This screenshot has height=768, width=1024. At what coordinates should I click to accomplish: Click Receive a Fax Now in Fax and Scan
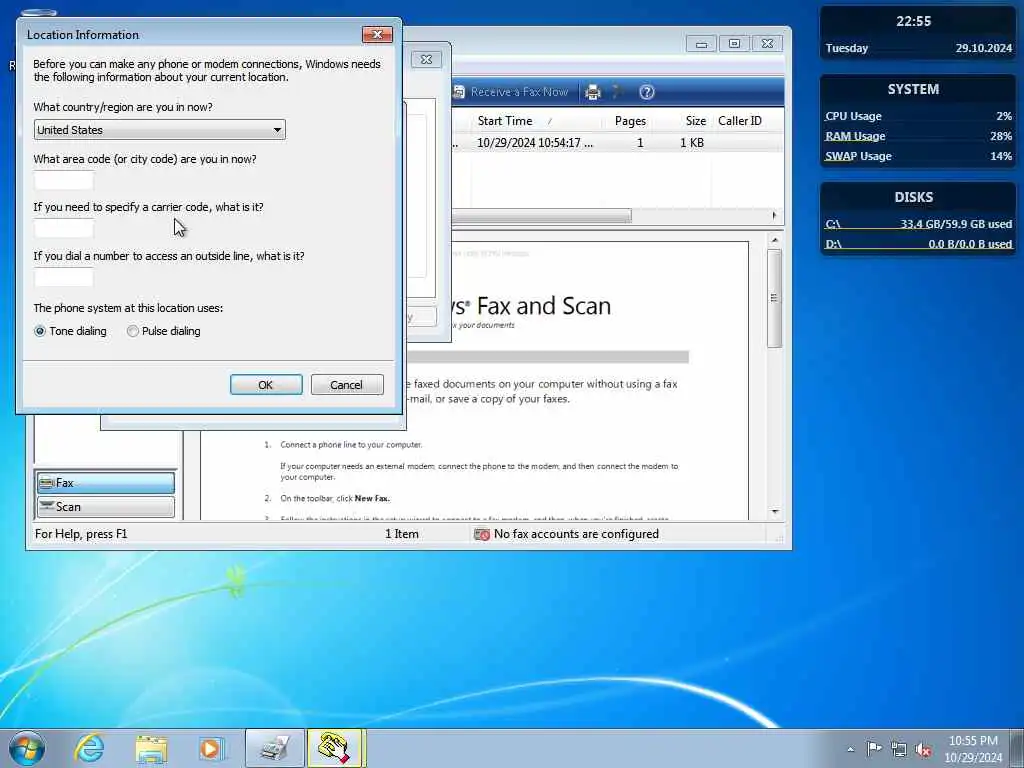coord(511,92)
